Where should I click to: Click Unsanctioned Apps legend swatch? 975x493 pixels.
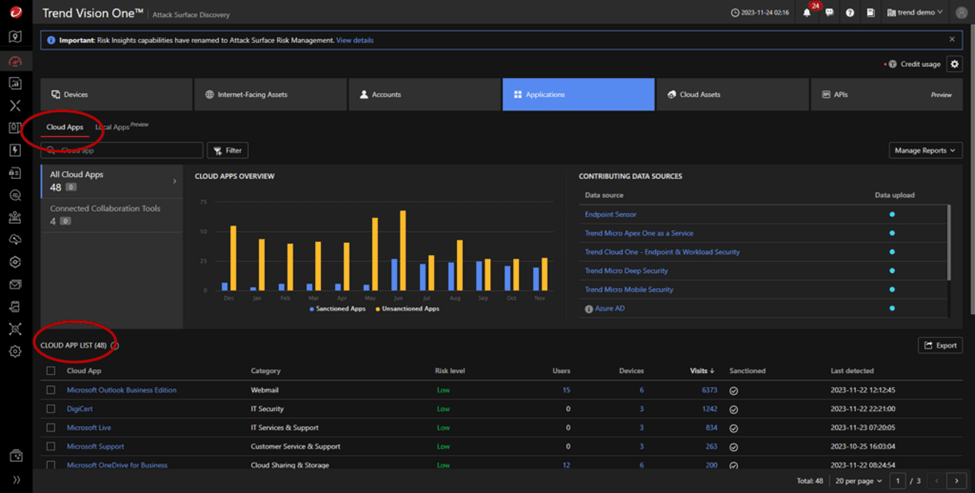coord(378,309)
